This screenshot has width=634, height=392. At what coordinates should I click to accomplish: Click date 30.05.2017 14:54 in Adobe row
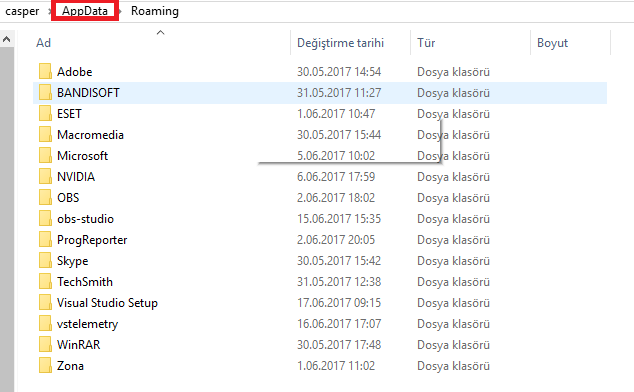[339, 72]
